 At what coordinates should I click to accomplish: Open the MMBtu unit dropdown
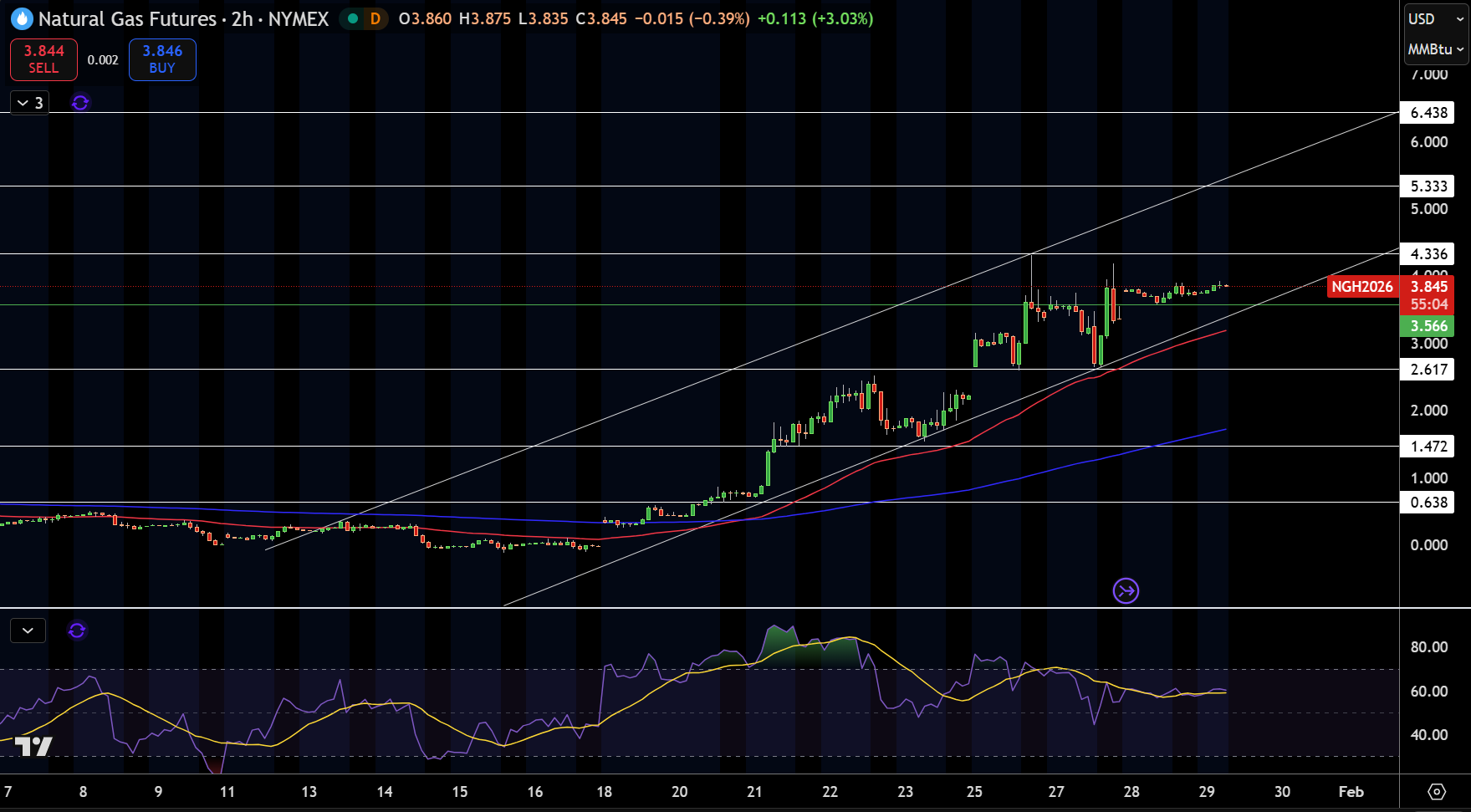point(1436,49)
